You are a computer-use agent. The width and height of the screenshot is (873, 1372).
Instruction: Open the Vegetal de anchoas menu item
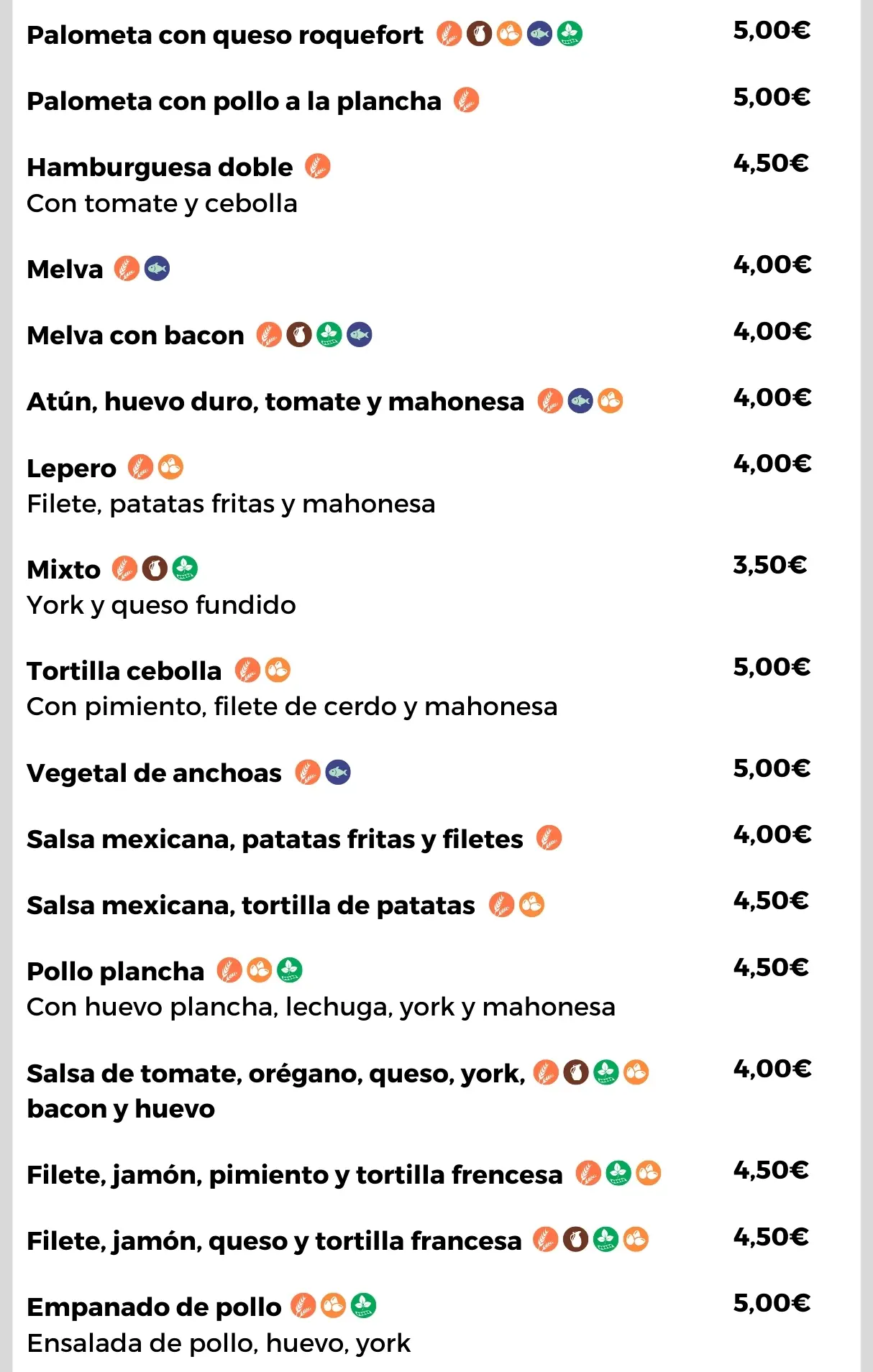click(x=154, y=773)
